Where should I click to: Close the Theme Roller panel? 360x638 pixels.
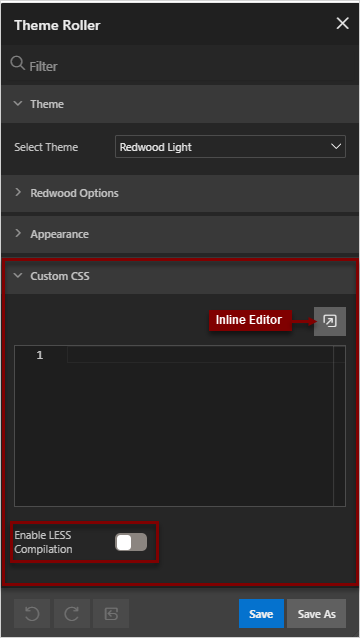coord(343,24)
